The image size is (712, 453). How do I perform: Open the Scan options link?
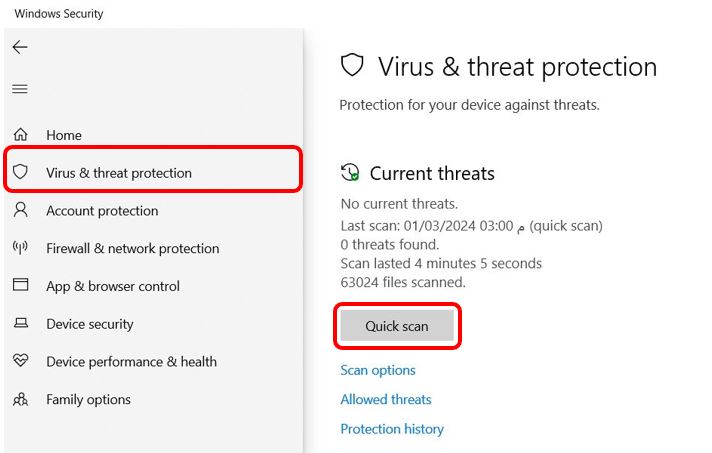pos(378,370)
